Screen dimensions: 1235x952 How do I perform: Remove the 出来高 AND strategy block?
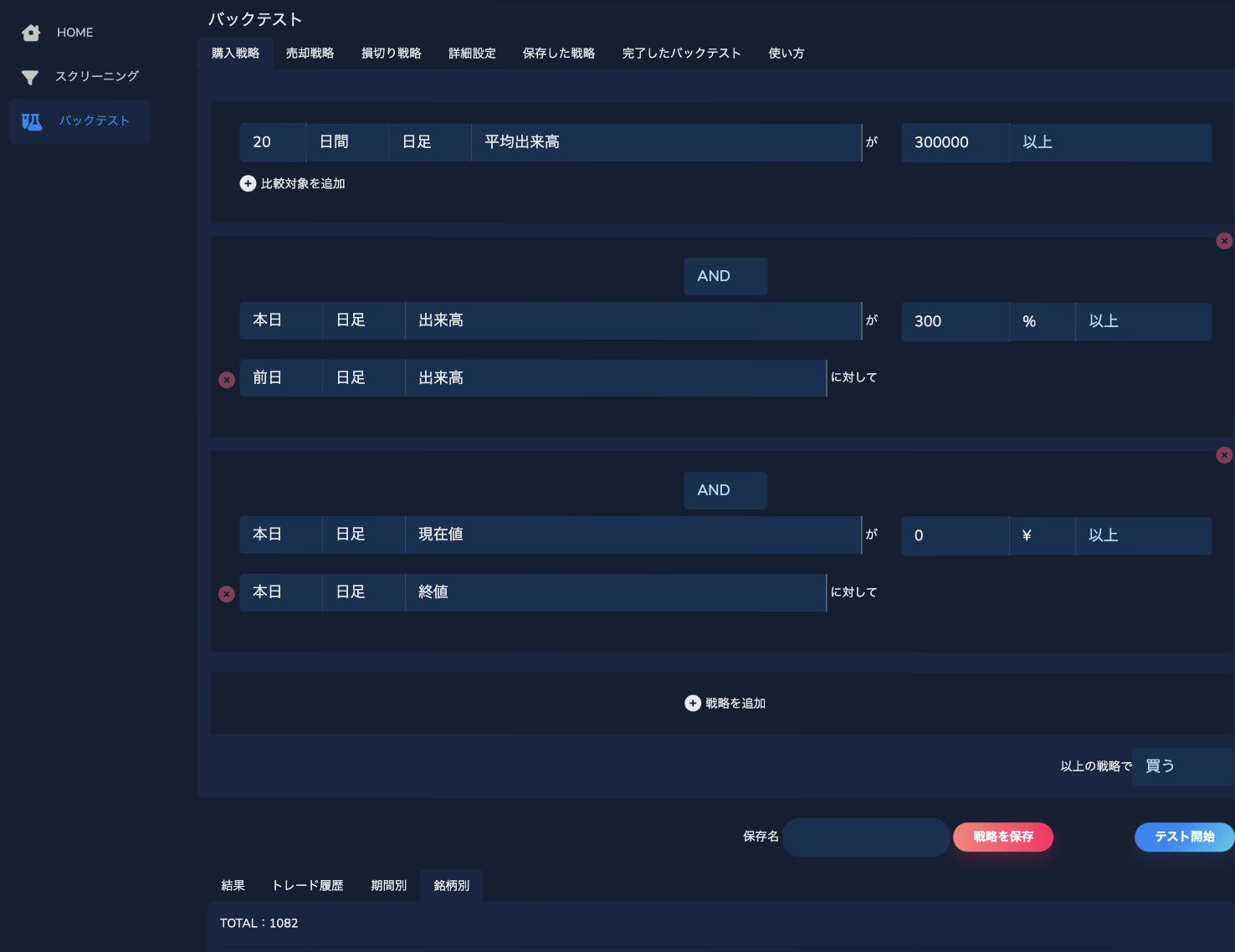click(1224, 241)
